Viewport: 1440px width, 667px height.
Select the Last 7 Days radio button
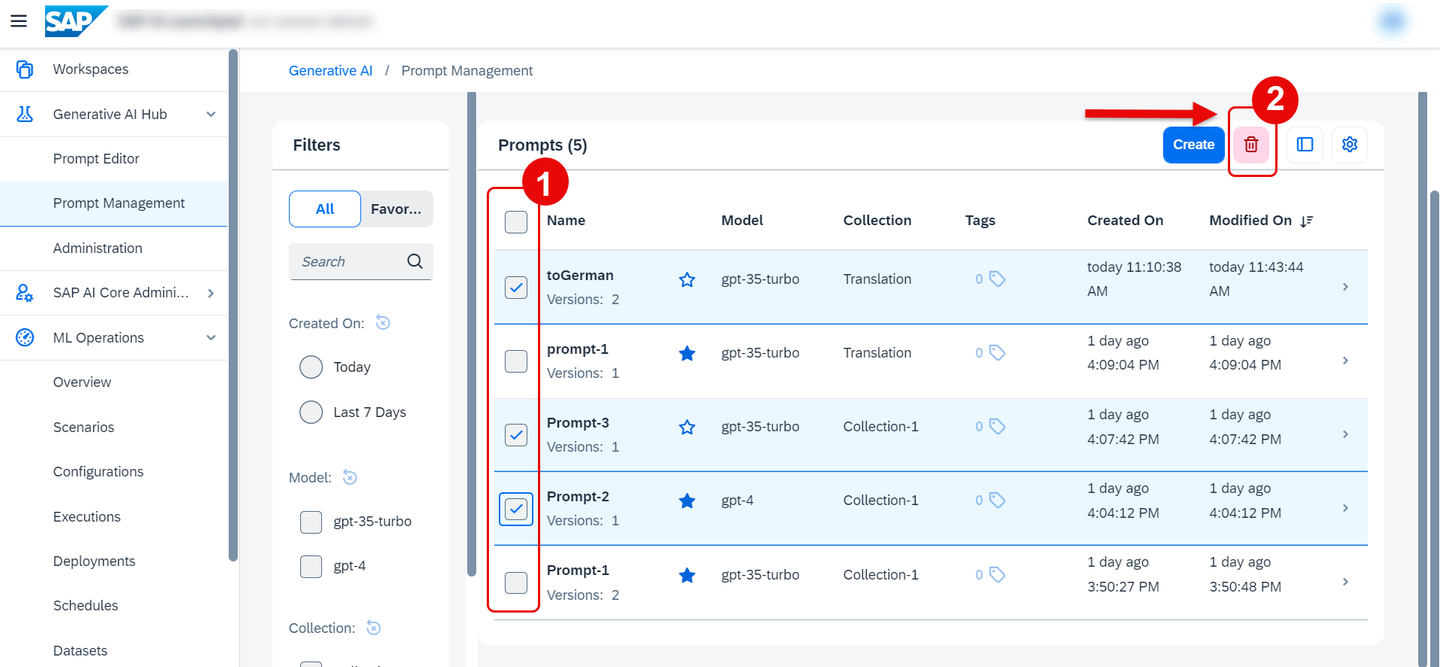(311, 412)
